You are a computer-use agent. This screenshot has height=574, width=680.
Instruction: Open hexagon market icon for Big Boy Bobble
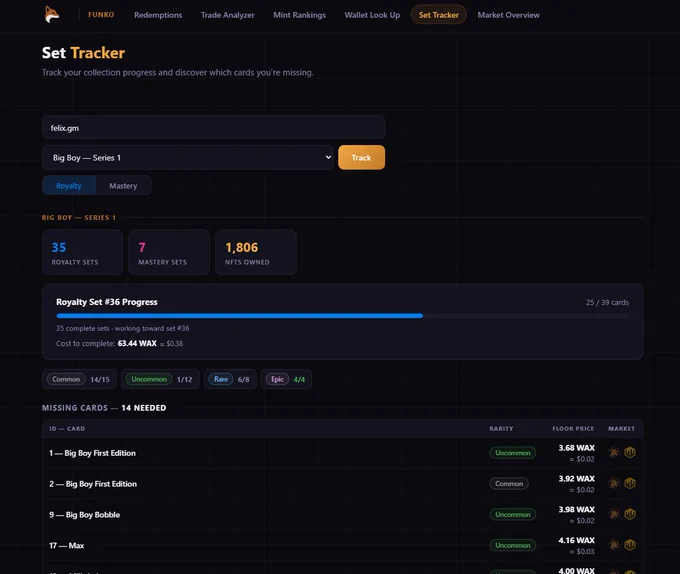[x=630, y=514]
